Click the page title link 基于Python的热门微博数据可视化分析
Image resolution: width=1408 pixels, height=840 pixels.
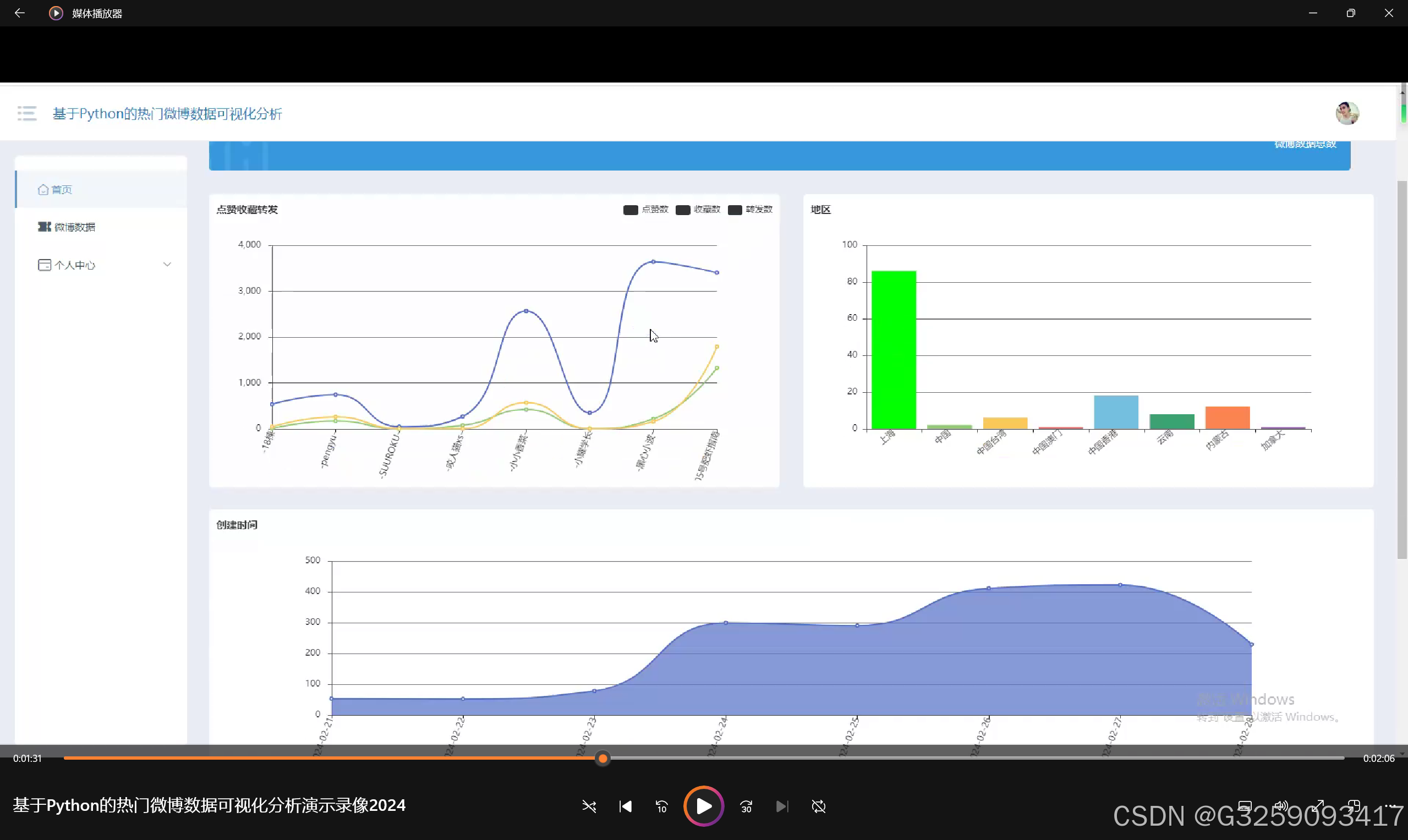pos(167,114)
